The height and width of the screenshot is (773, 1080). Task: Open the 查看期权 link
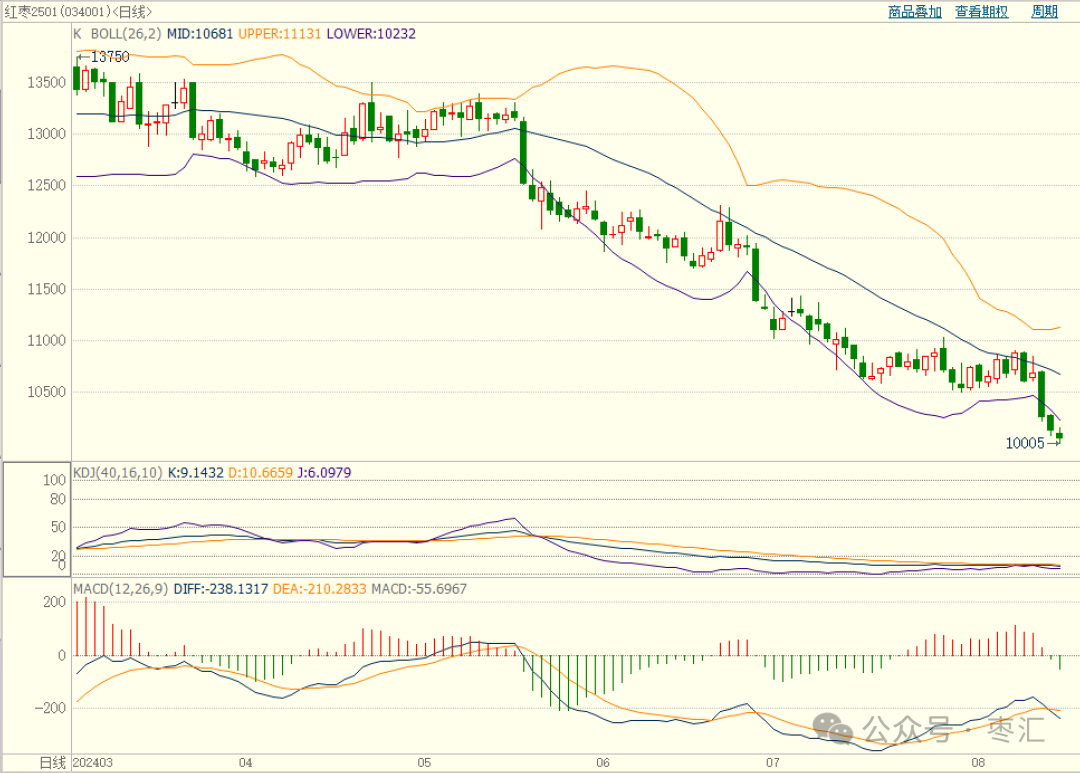[982, 12]
